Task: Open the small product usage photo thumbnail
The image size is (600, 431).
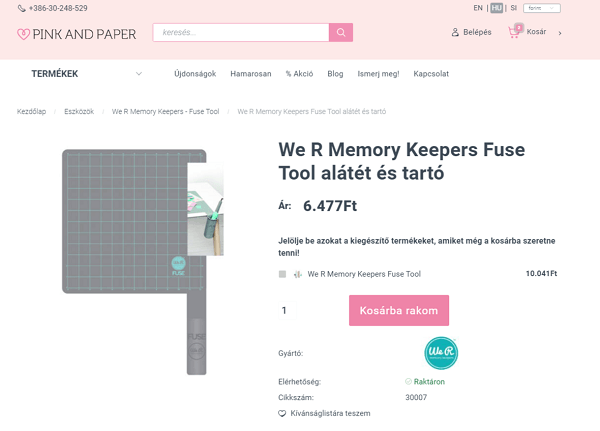Action: click(205, 209)
